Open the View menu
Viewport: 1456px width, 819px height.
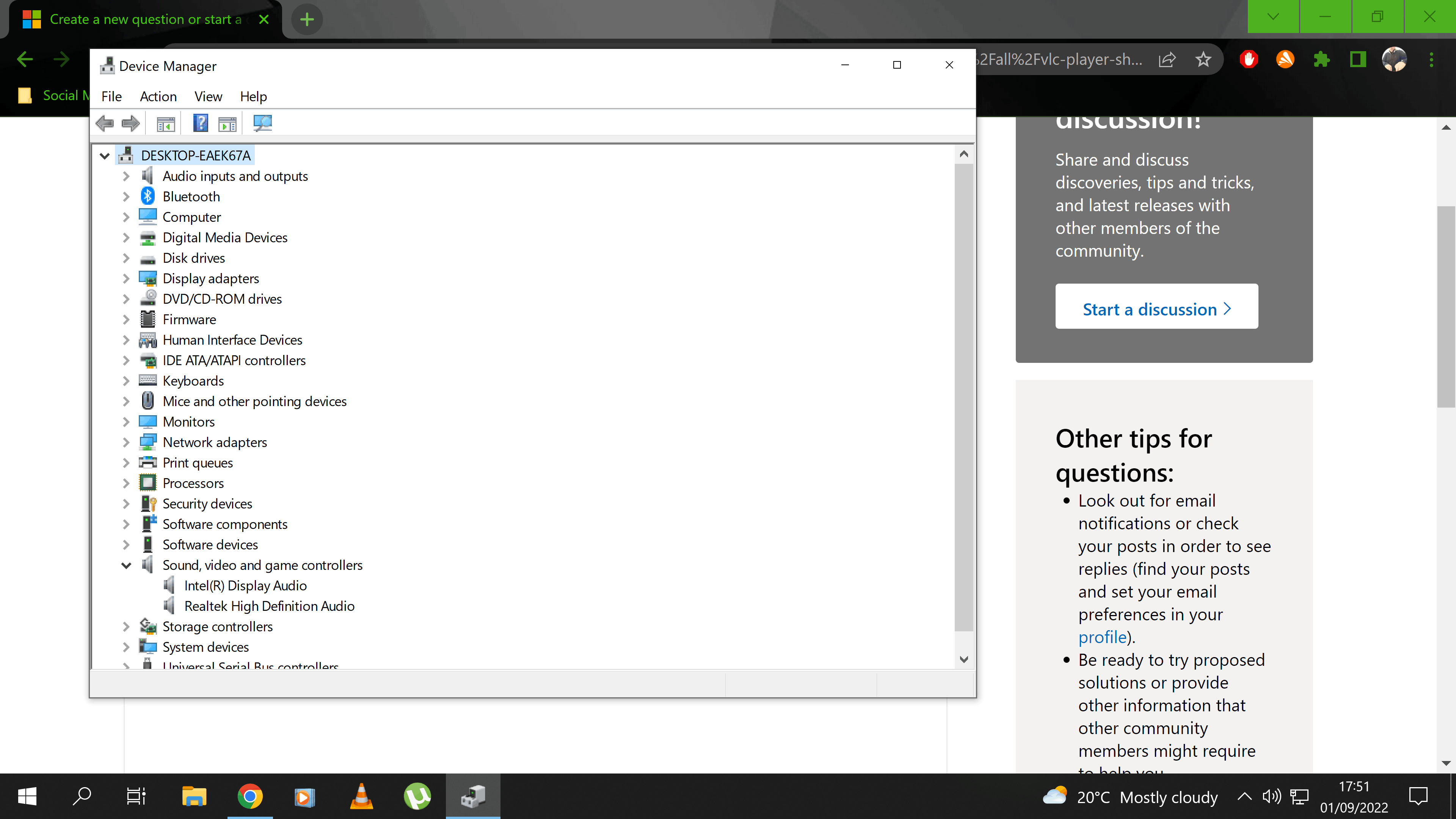point(208,97)
